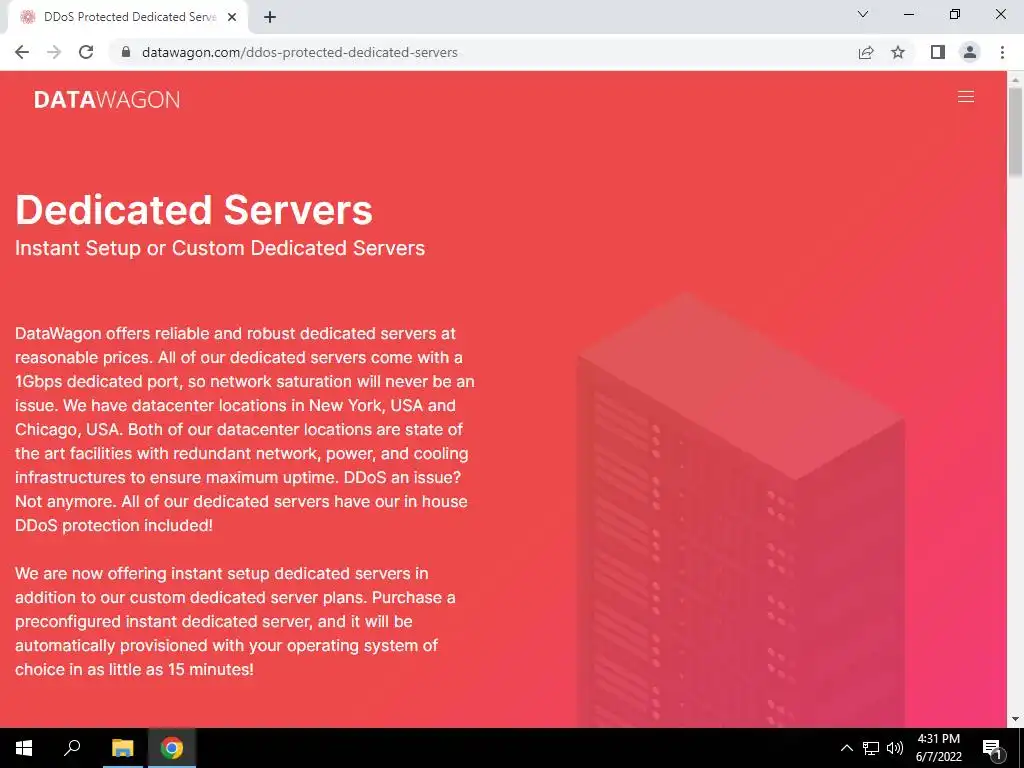
Task: Open Chrome's three-dot menu
Action: 1002,52
